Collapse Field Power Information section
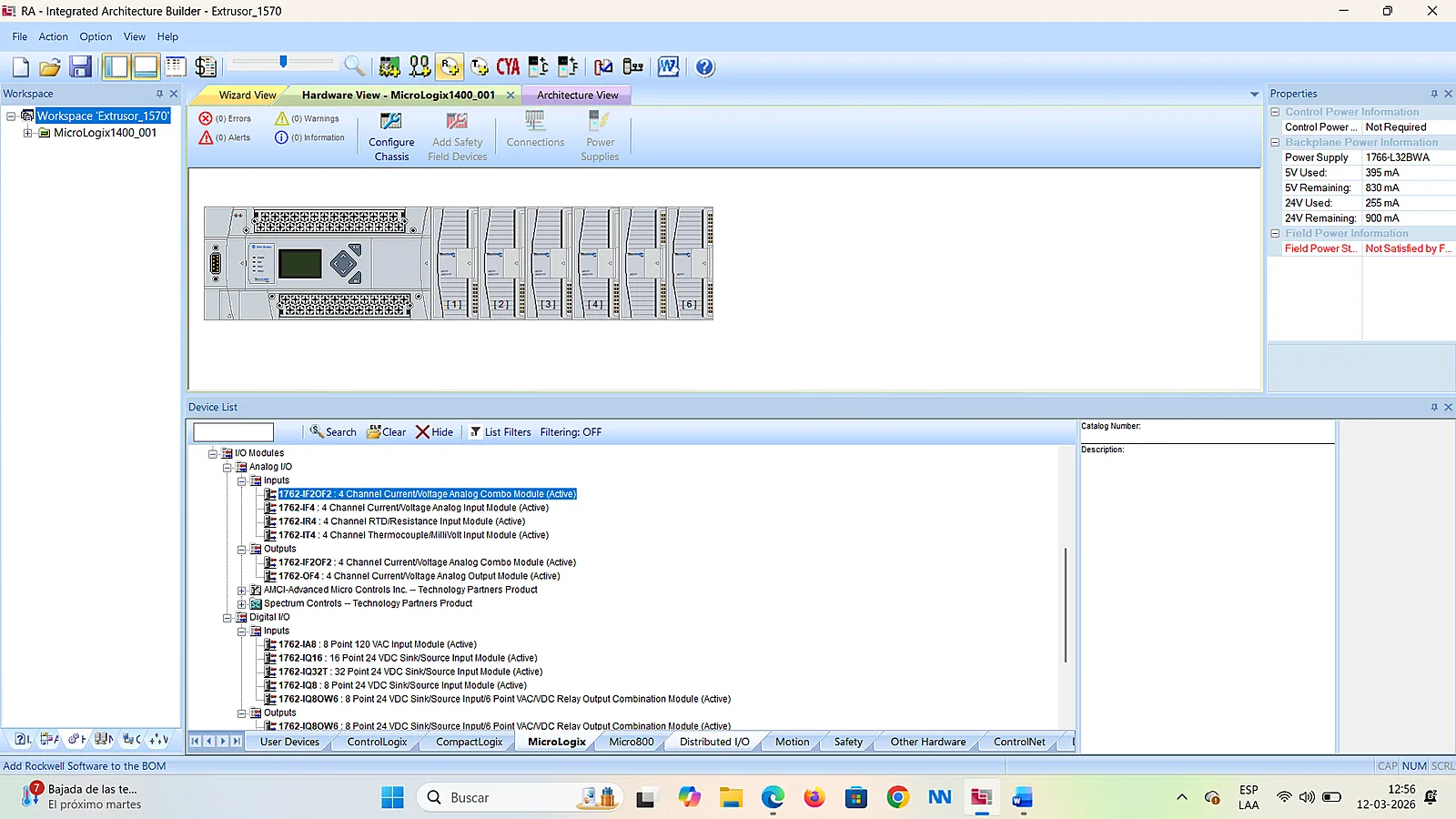 (1275, 233)
